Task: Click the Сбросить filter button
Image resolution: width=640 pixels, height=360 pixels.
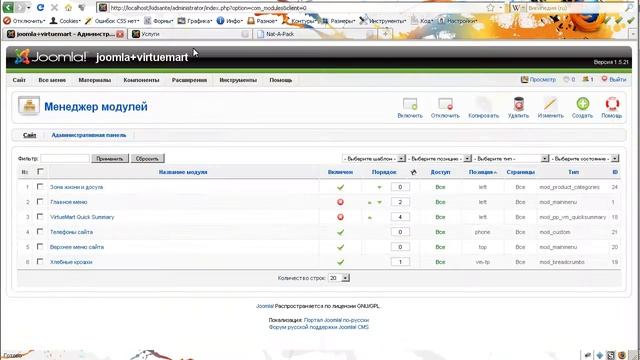Action: tap(147, 158)
